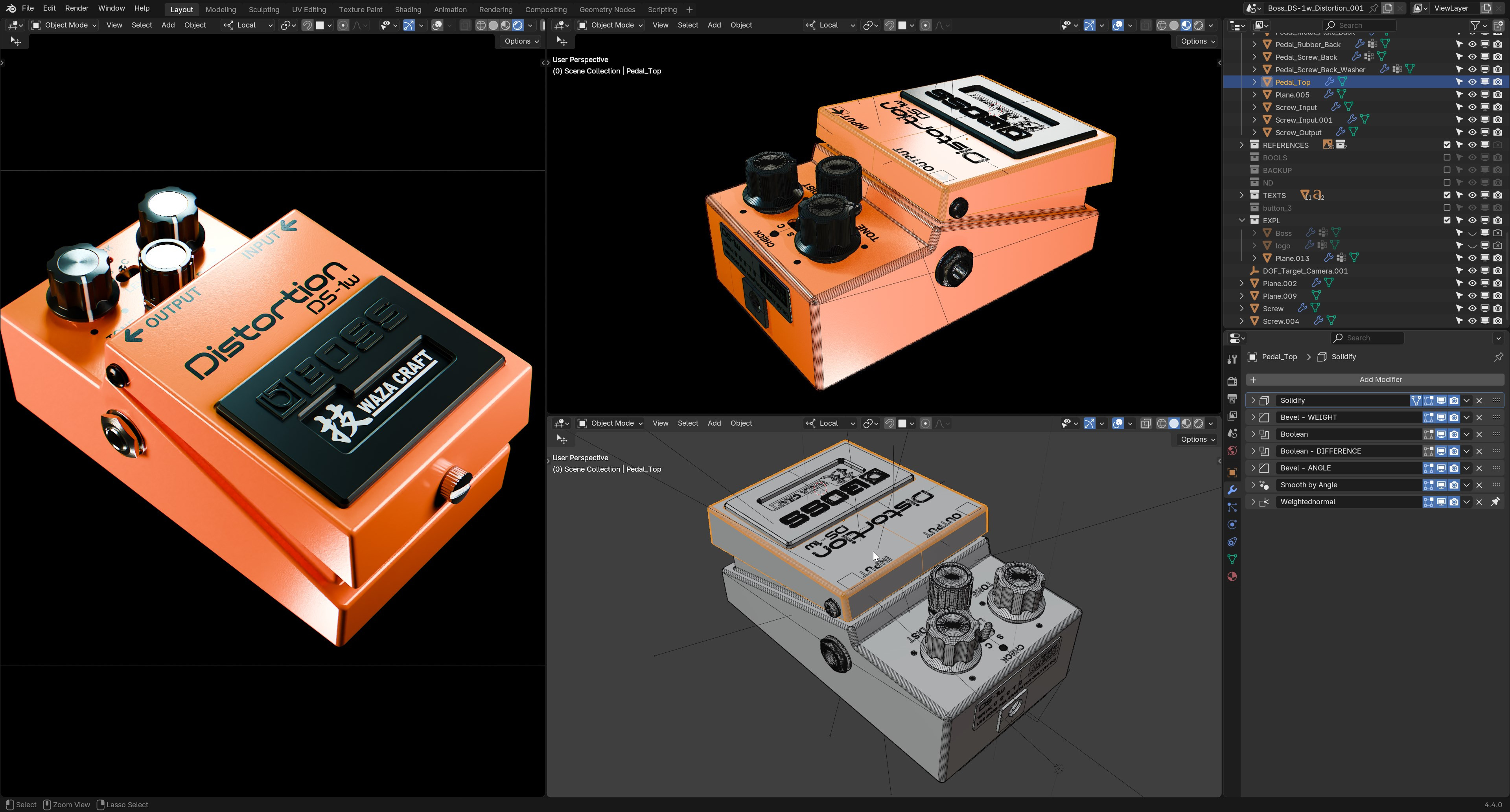1510x812 pixels.
Task: Toggle Smooth by Angle render camera icon
Action: 1454,485
